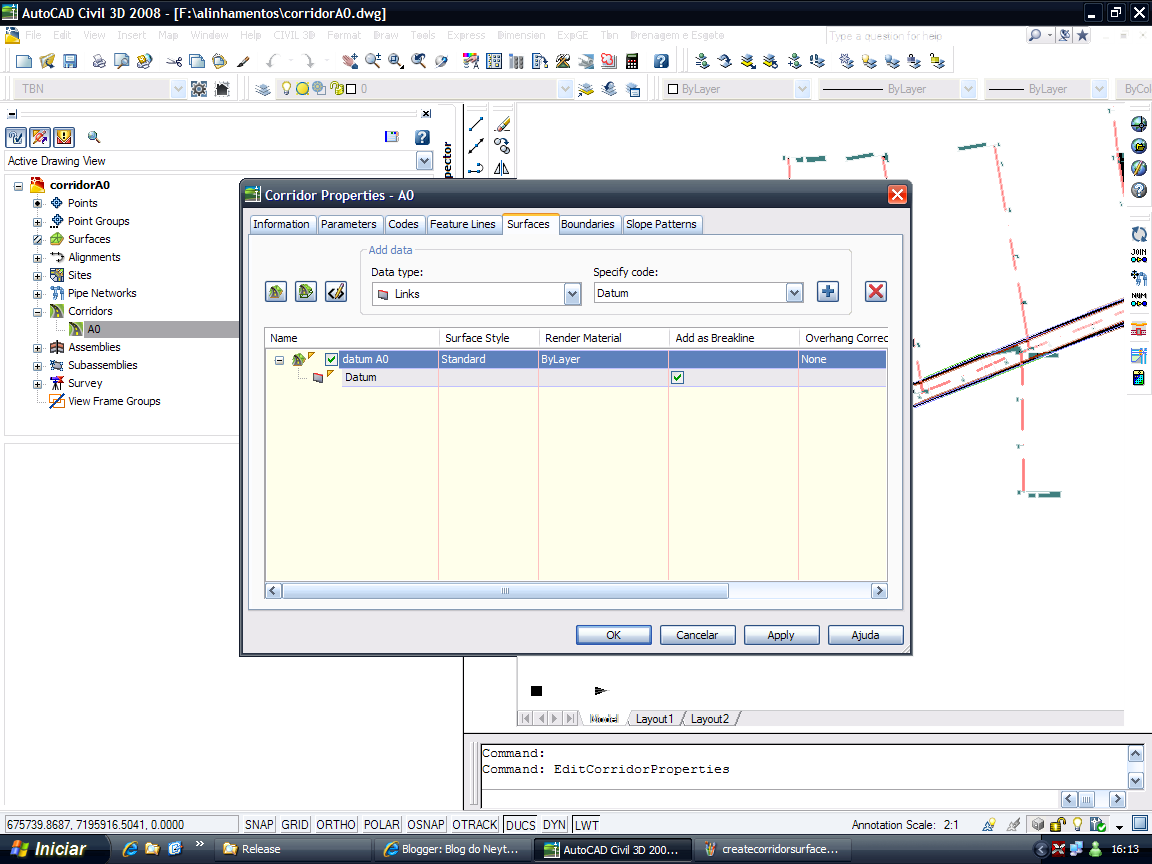Expand the Pipe Networks tree node
The width and height of the screenshot is (1152, 864).
coord(37,294)
